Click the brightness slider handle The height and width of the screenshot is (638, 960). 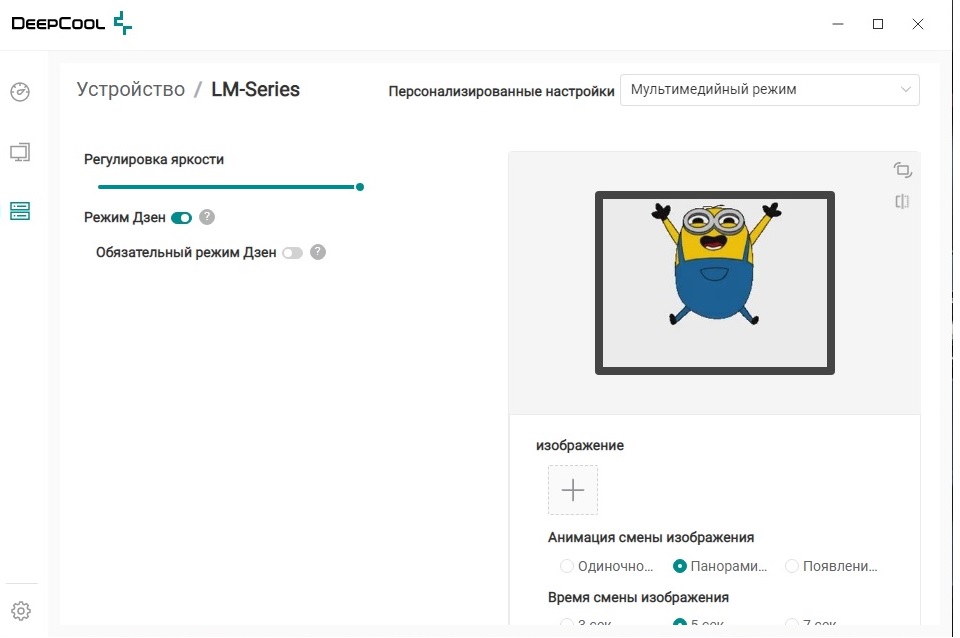[x=360, y=187]
